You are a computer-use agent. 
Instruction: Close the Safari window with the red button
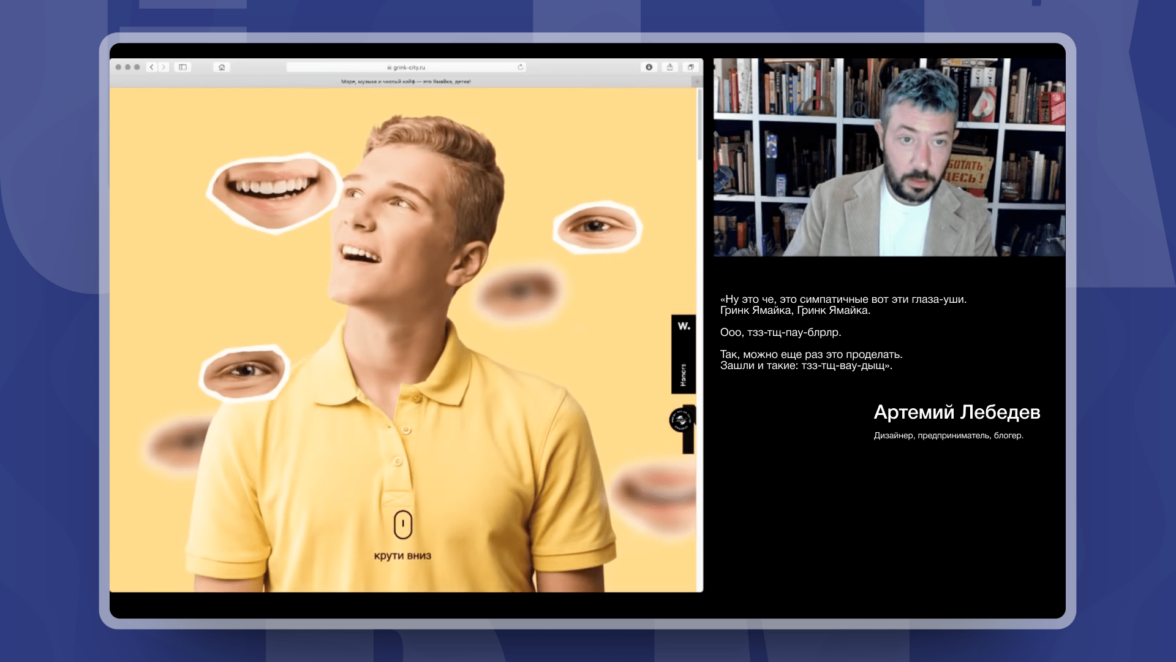pos(118,67)
